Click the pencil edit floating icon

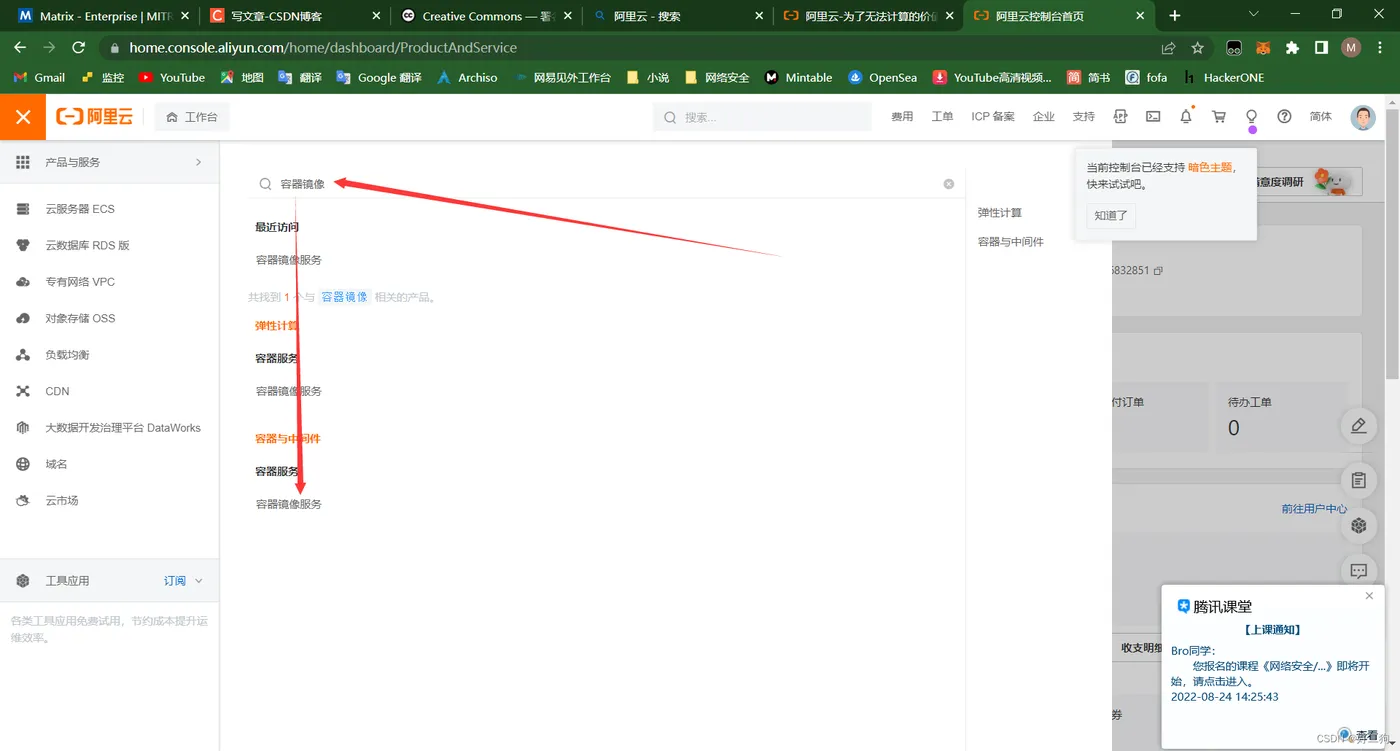[1358, 426]
